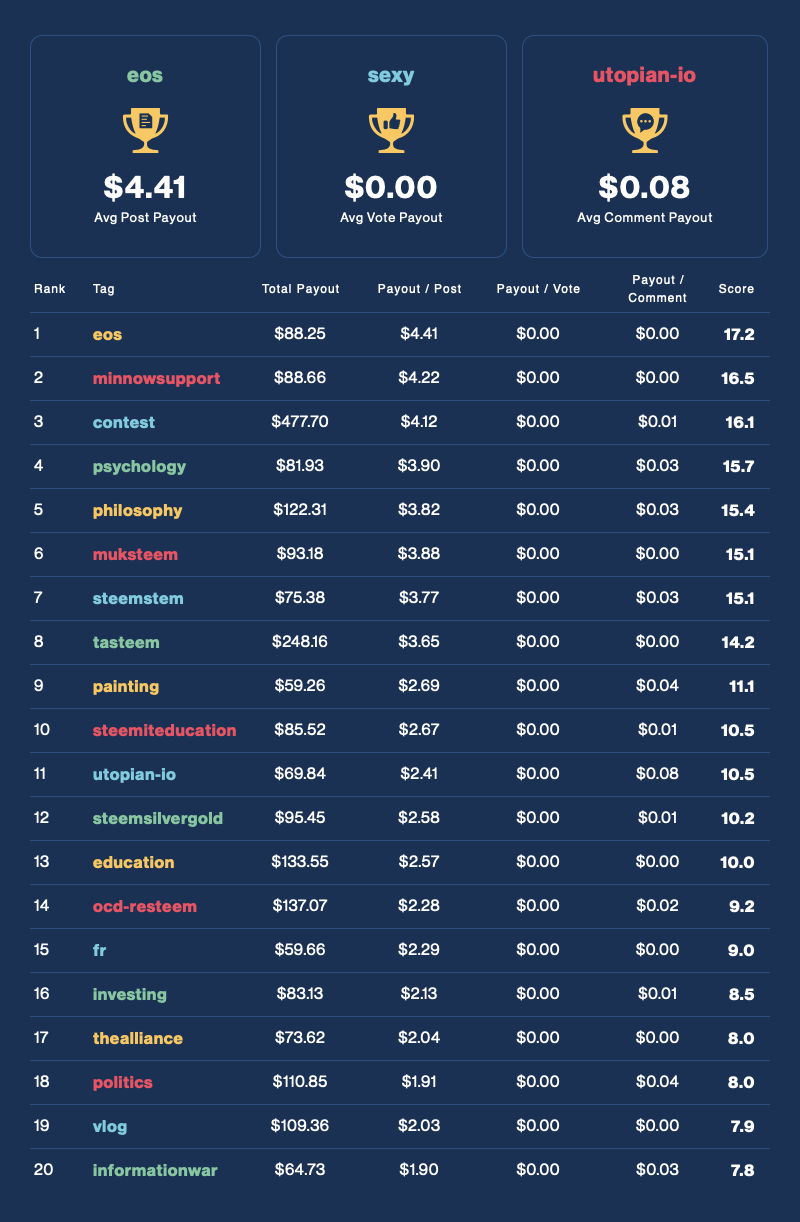Select the politics tag in row 18
The height and width of the screenshot is (1222, 800).
tap(123, 1082)
